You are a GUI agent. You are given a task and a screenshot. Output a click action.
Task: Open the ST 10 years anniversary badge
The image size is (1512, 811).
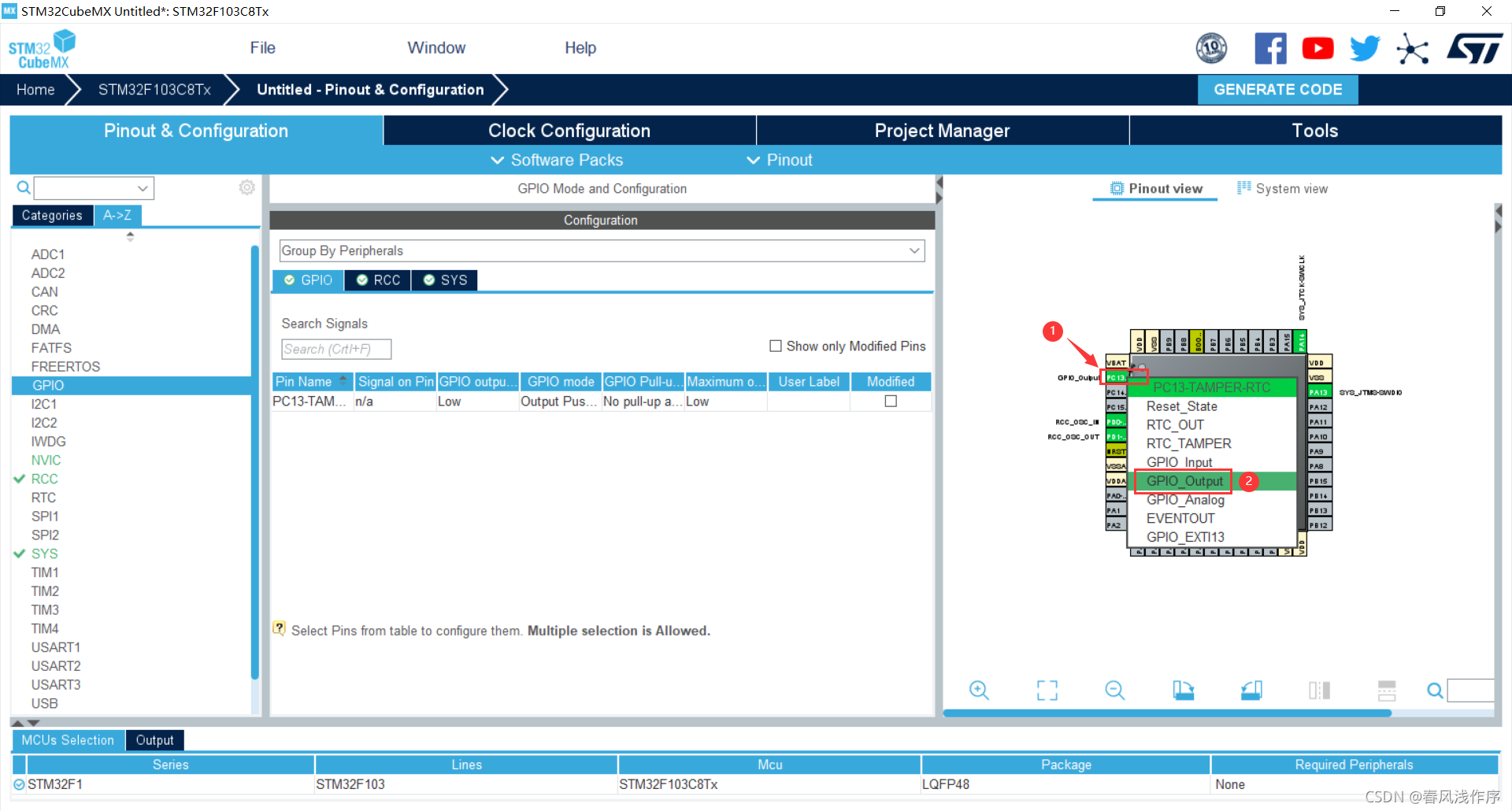[x=1211, y=49]
